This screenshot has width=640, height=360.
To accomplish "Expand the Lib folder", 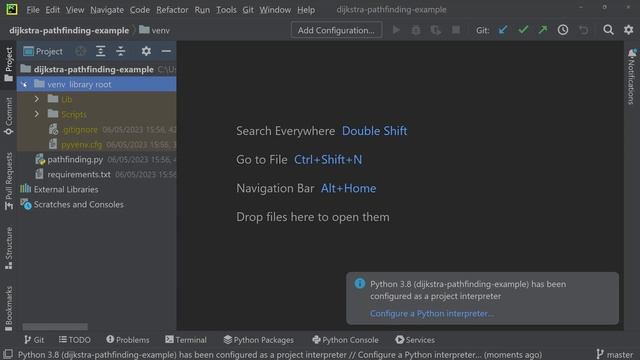I will (37, 99).
